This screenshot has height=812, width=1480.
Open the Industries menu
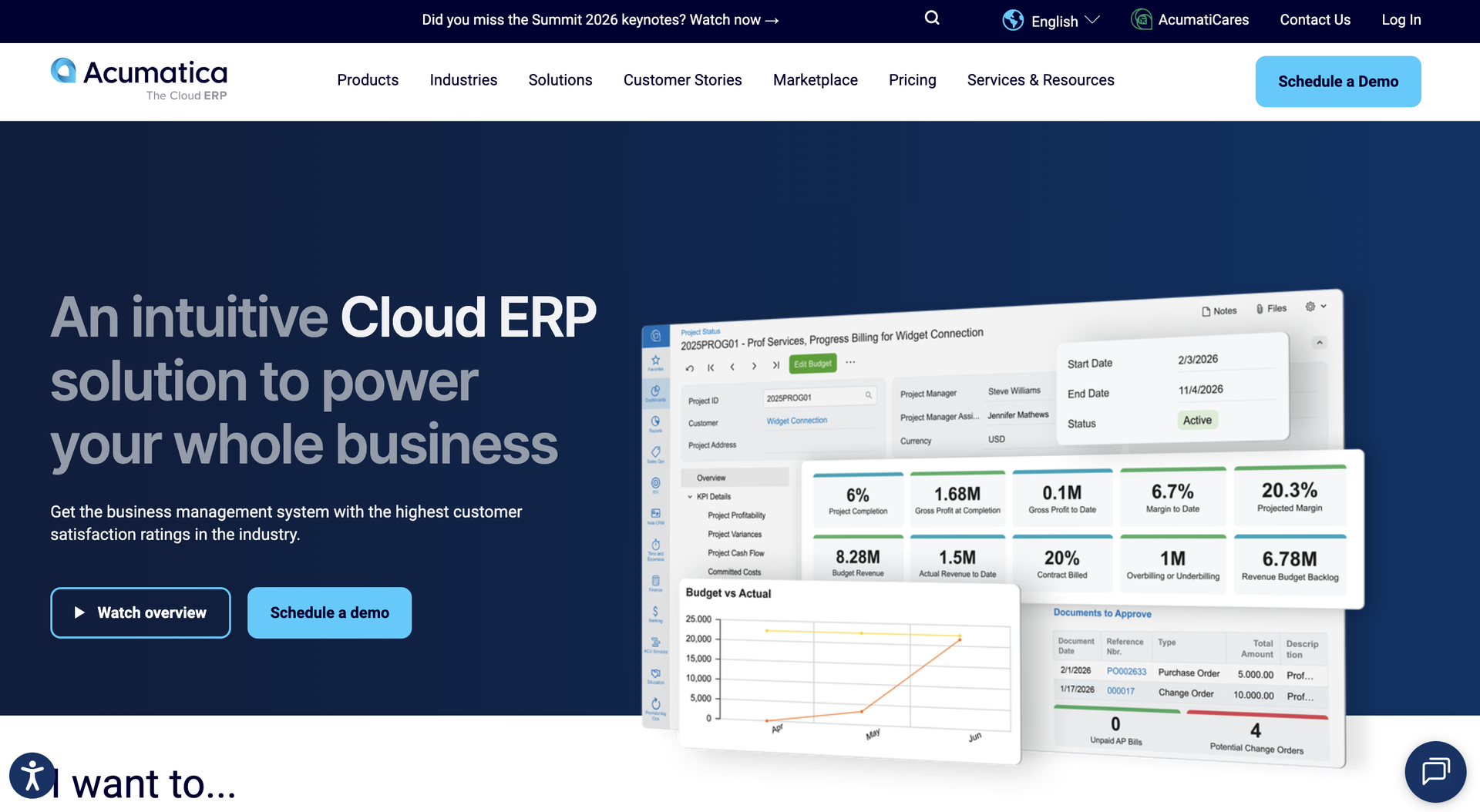tap(463, 80)
